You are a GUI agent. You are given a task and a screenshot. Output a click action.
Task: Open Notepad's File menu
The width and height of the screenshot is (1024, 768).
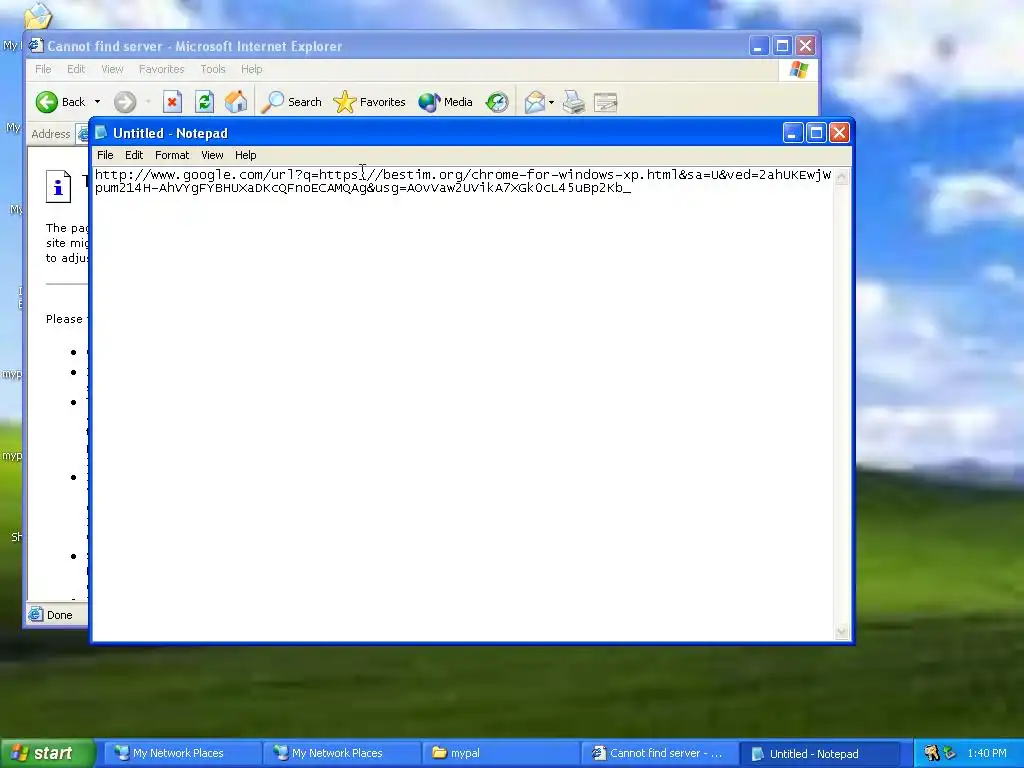click(x=104, y=155)
